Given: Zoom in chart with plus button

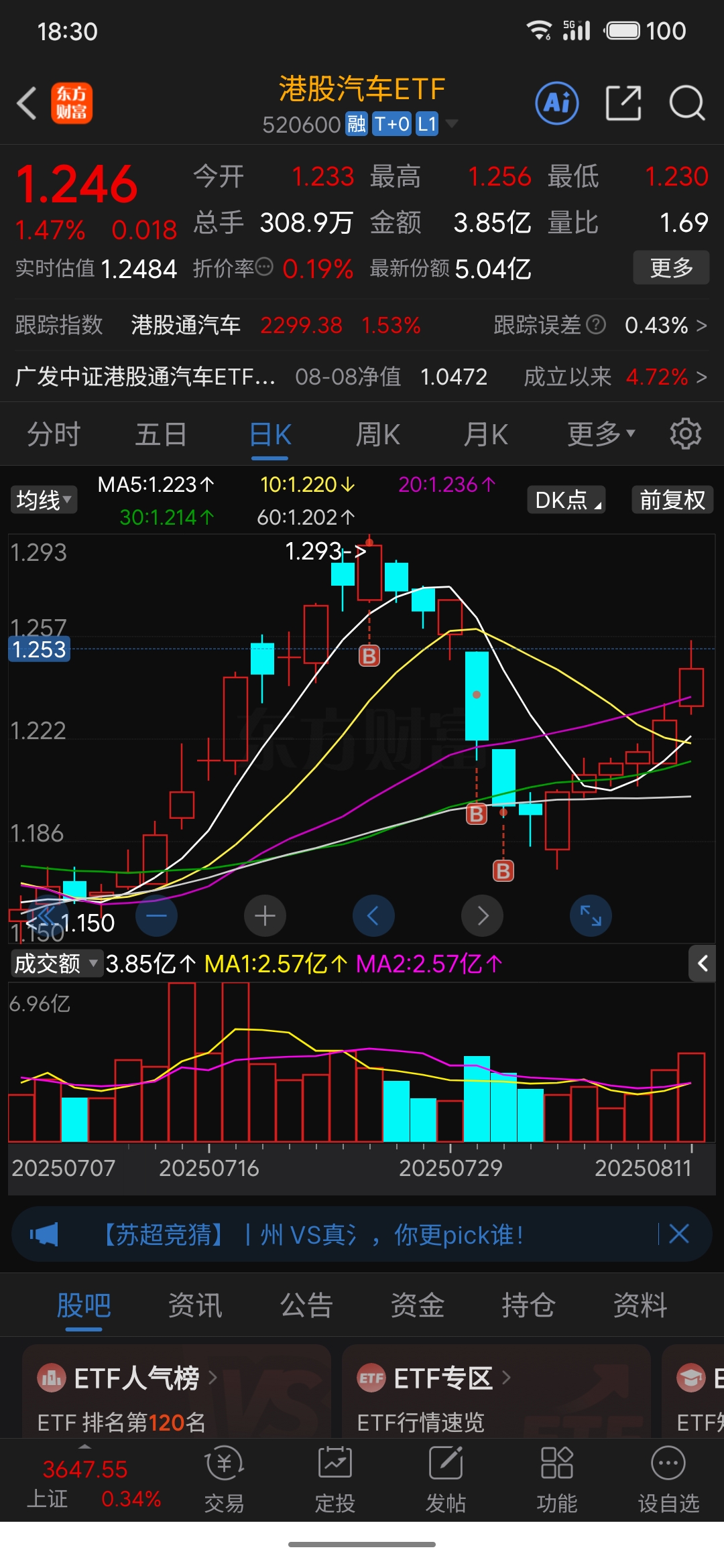Looking at the screenshot, I should [265, 915].
